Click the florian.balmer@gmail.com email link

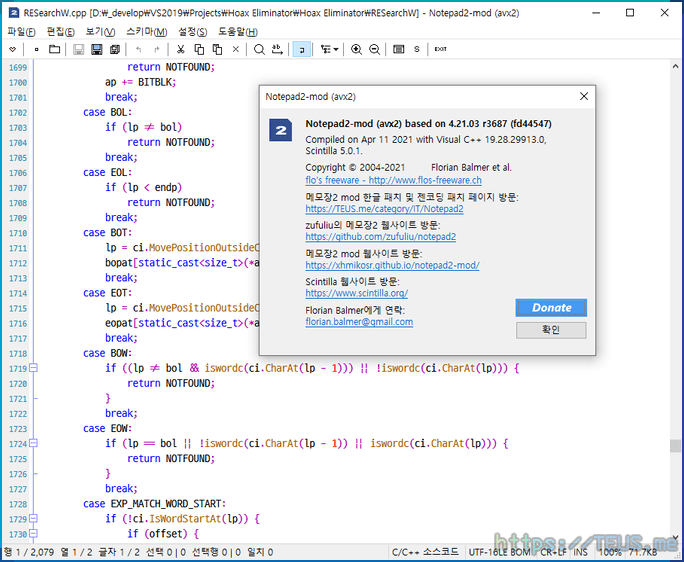[x=359, y=322]
